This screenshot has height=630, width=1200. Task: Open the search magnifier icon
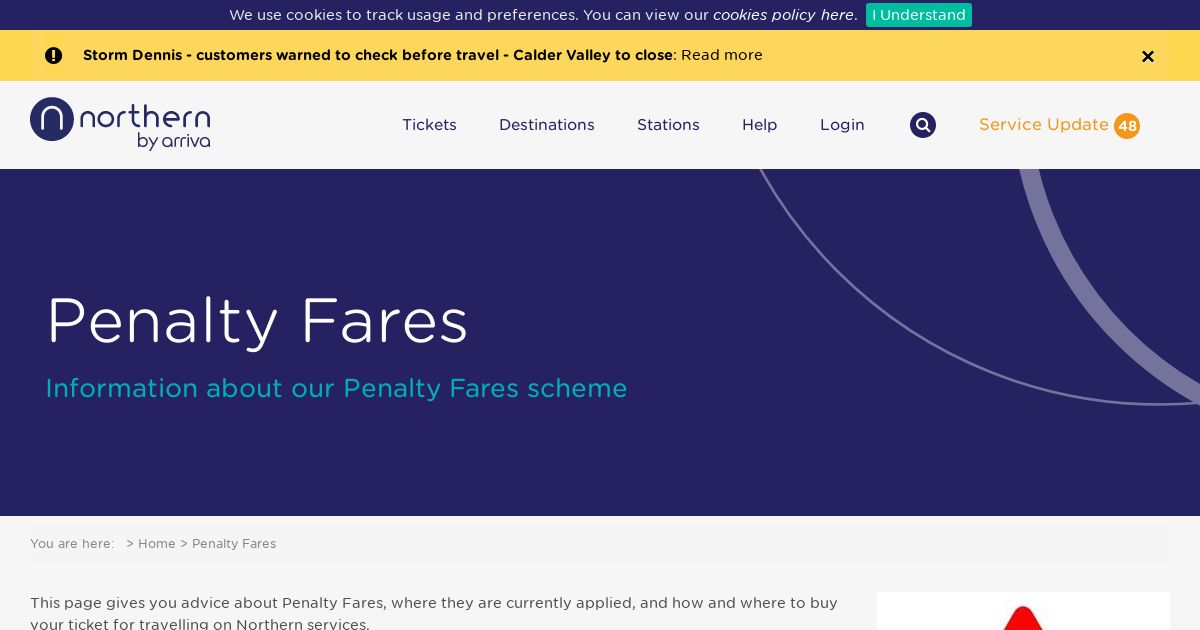(922, 125)
